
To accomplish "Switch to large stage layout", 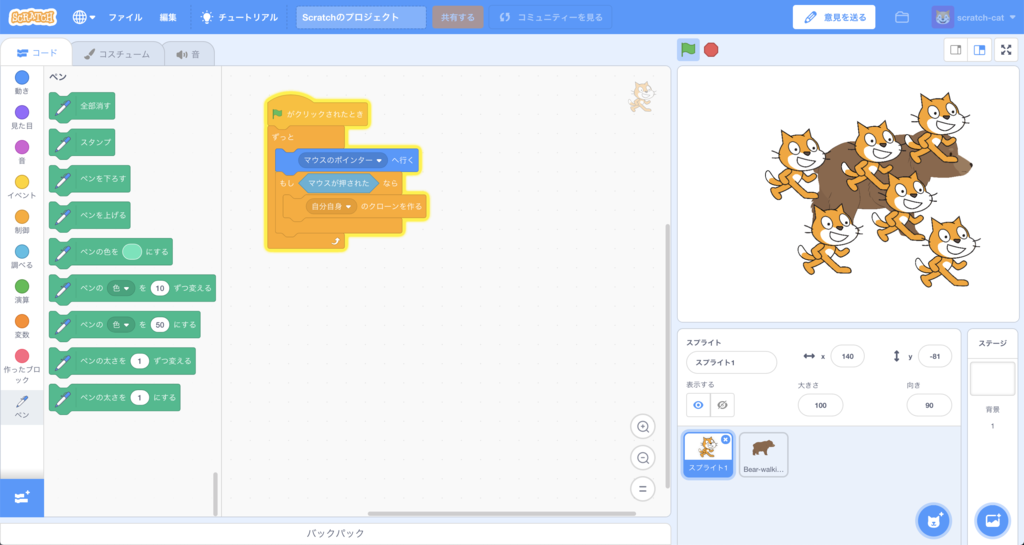I will pos(980,50).
